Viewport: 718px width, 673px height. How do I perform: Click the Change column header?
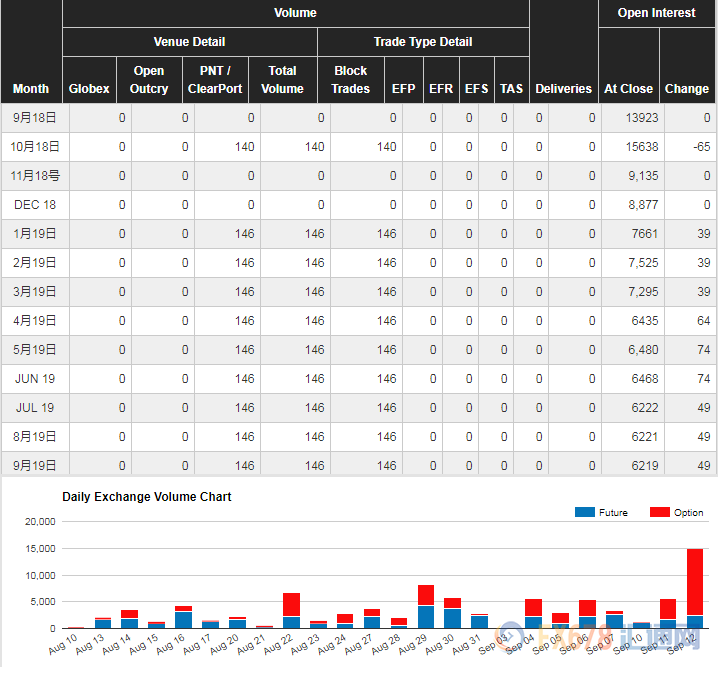(x=687, y=88)
